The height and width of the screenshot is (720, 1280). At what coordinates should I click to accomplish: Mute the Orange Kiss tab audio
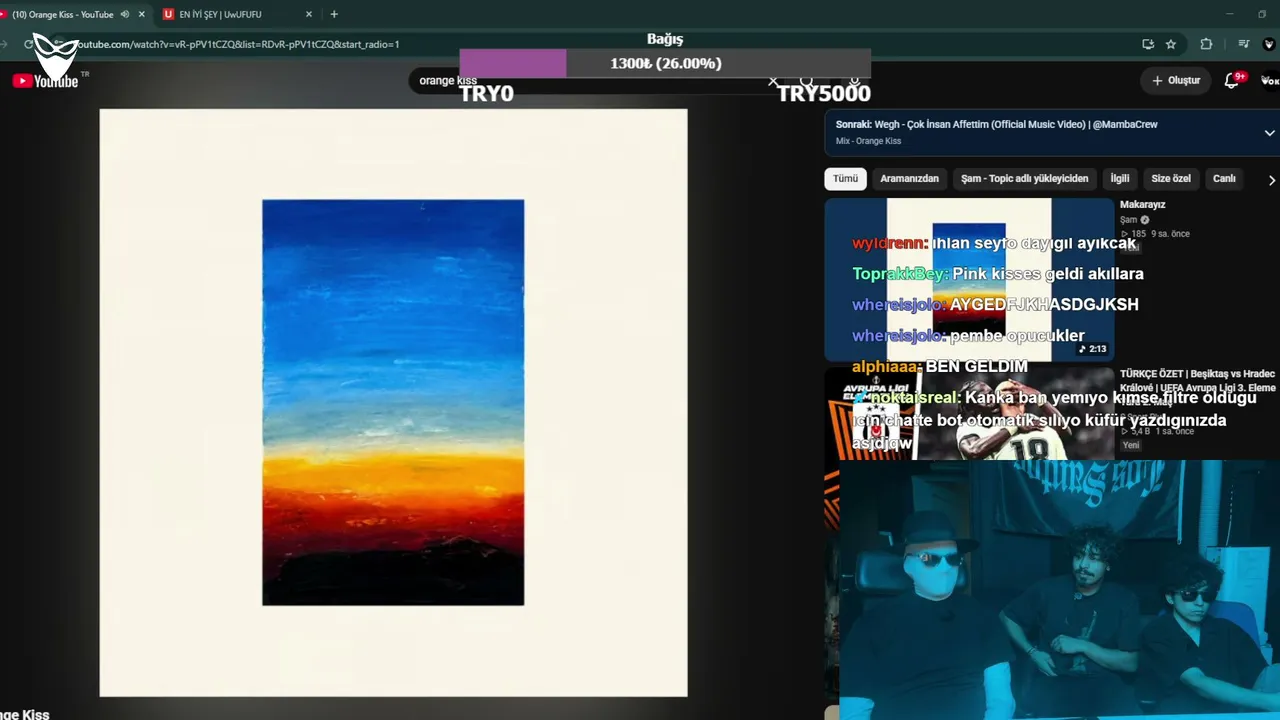[x=125, y=14]
